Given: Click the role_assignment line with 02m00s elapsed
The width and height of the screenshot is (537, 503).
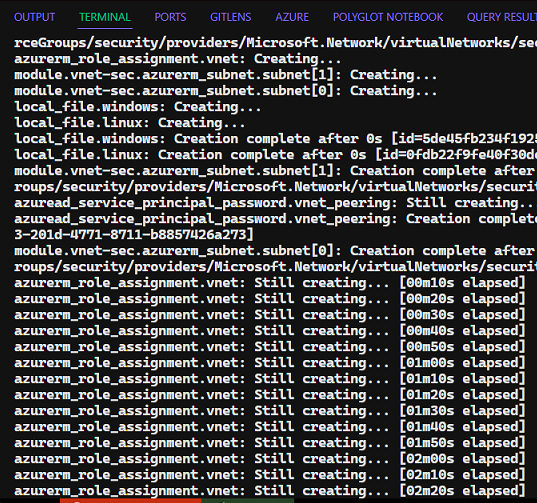Looking at the screenshot, I should coord(270,459).
